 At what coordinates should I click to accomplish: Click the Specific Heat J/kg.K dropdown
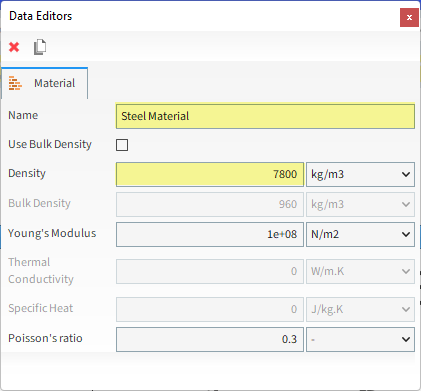point(360,309)
